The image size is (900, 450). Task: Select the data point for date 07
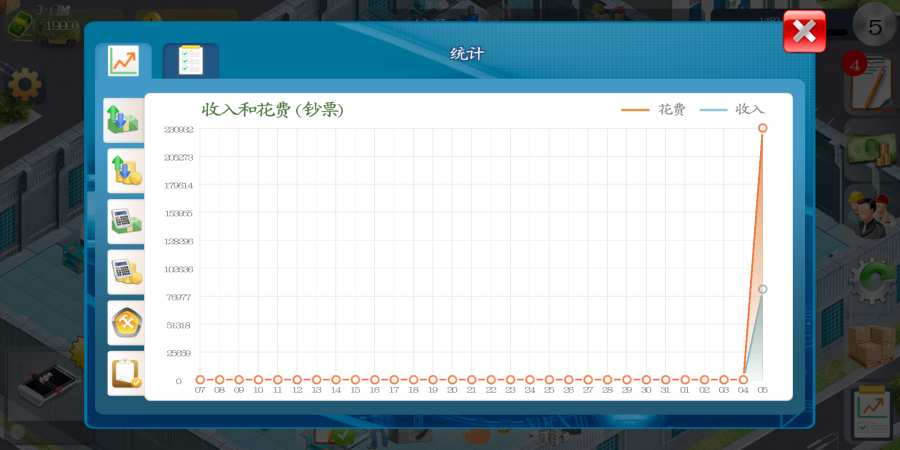[200, 379]
